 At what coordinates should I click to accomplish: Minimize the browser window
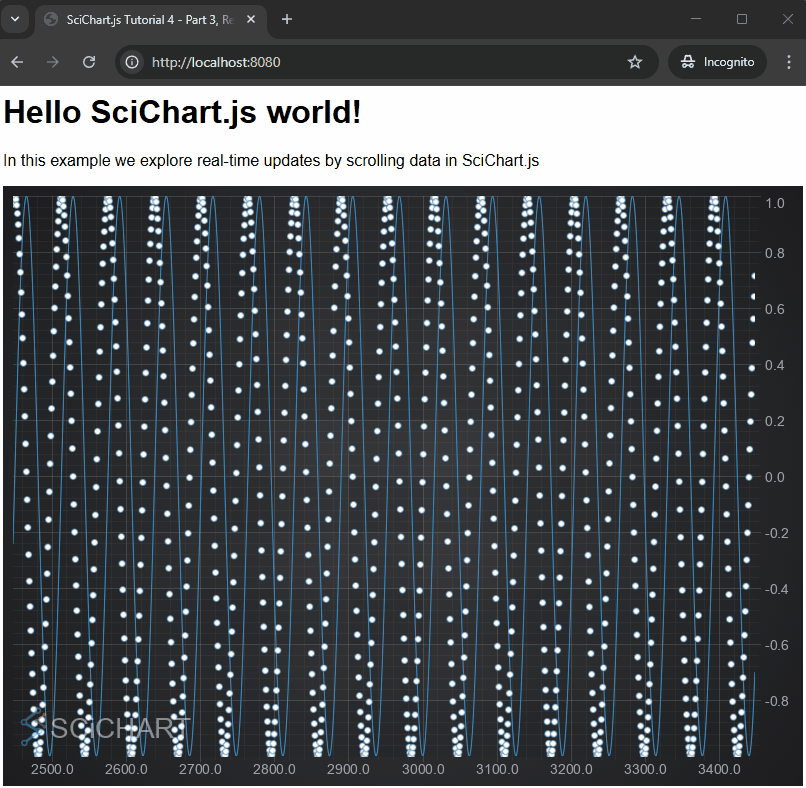pos(696,19)
